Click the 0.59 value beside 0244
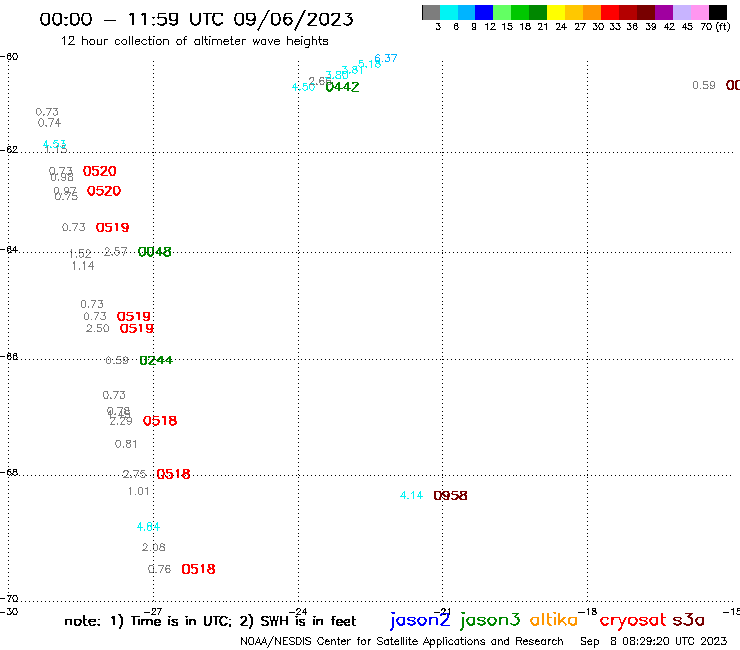740x650 pixels. pos(117,360)
